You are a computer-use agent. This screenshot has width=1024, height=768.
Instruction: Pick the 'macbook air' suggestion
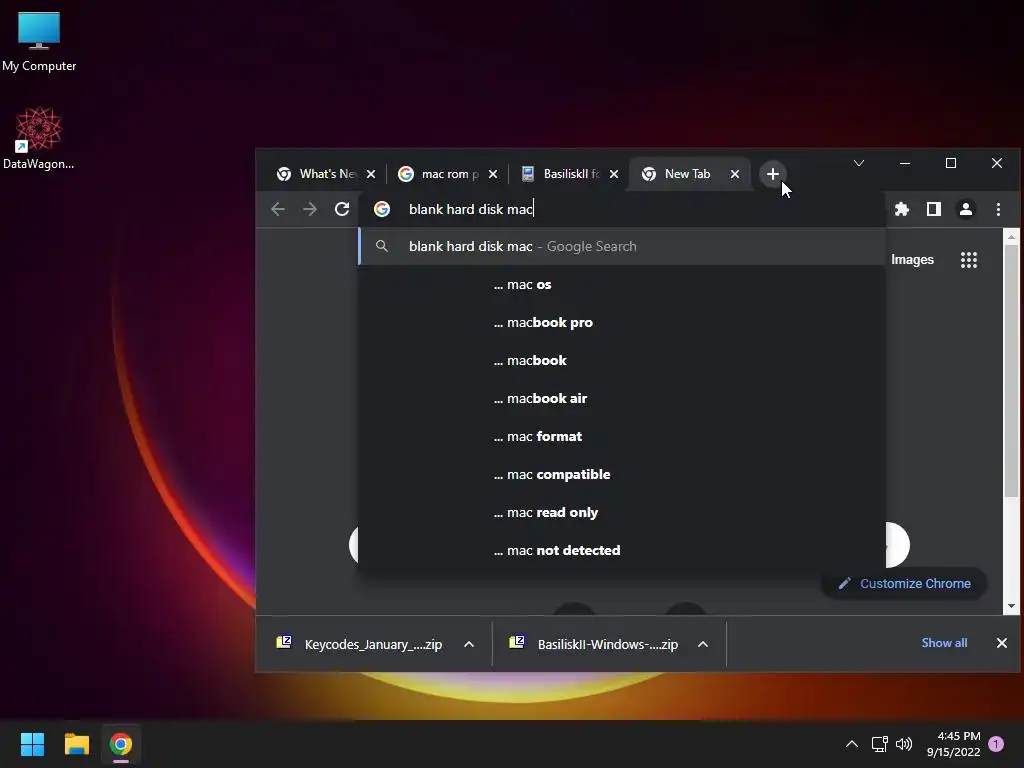(622, 398)
